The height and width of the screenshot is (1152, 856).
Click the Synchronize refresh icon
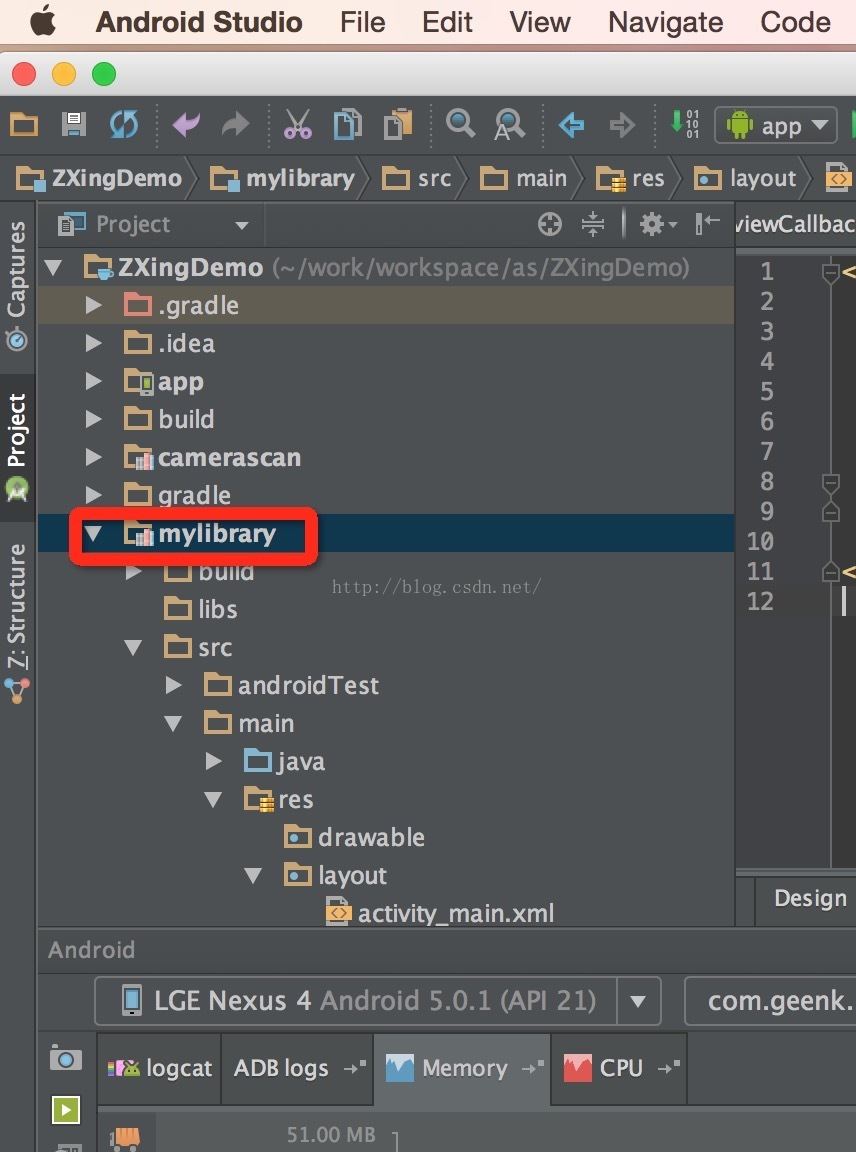[124, 124]
